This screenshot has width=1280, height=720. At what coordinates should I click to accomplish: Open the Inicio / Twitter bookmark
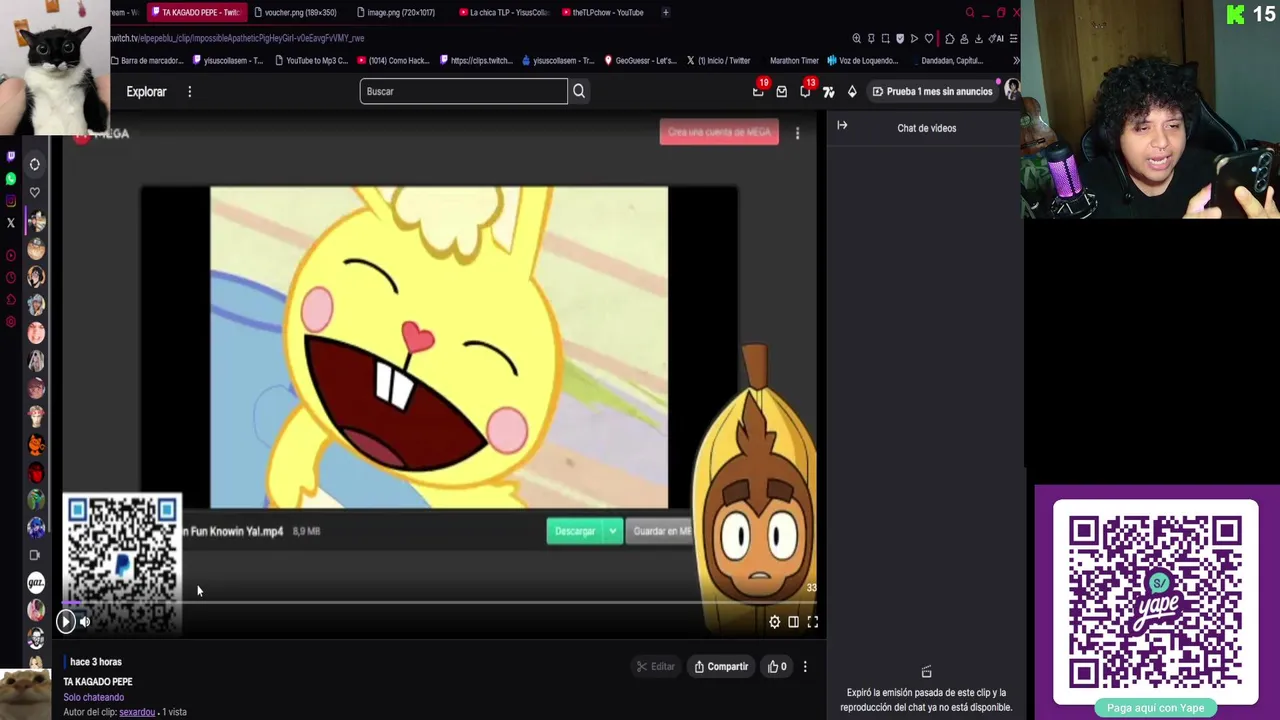pos(718,60)
